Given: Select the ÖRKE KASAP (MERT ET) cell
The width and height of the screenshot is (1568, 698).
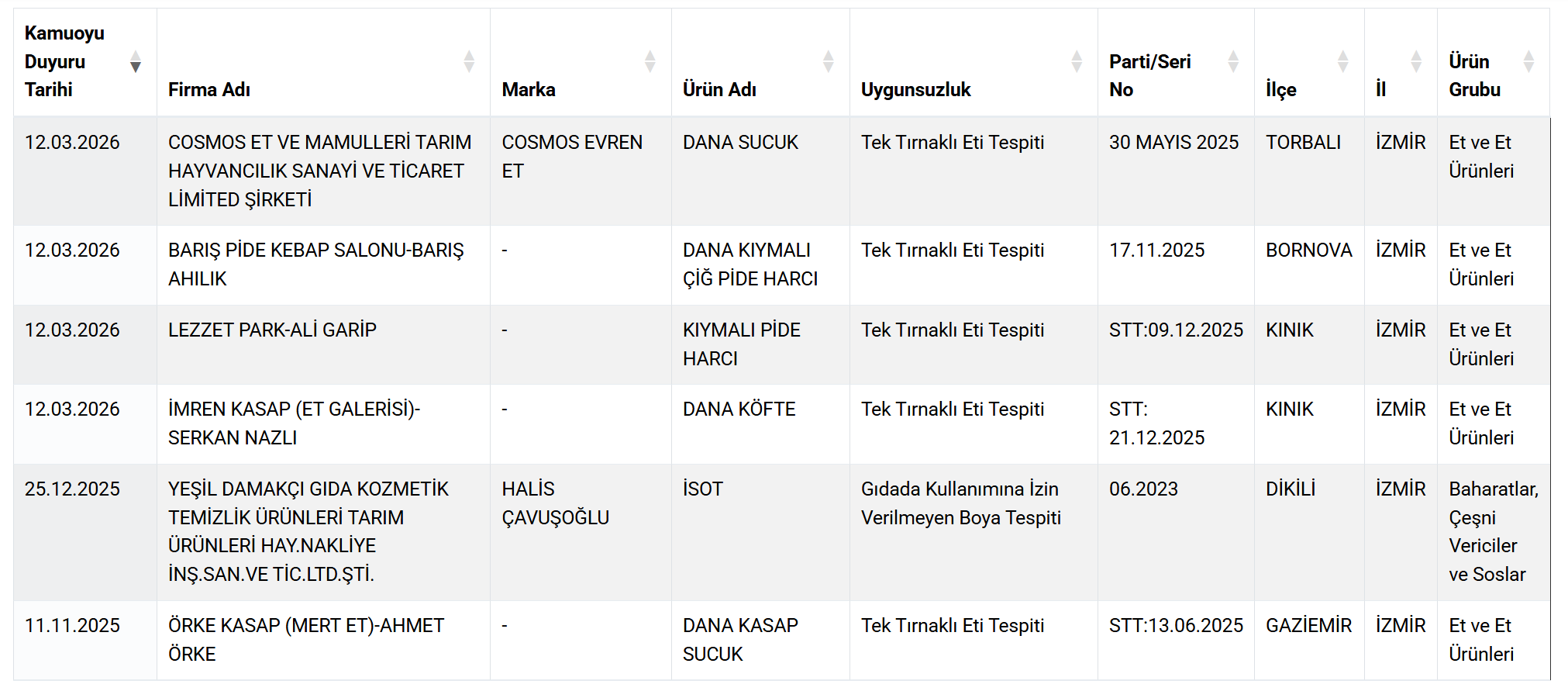Looking at the screenshot, I should click(306, 640).
